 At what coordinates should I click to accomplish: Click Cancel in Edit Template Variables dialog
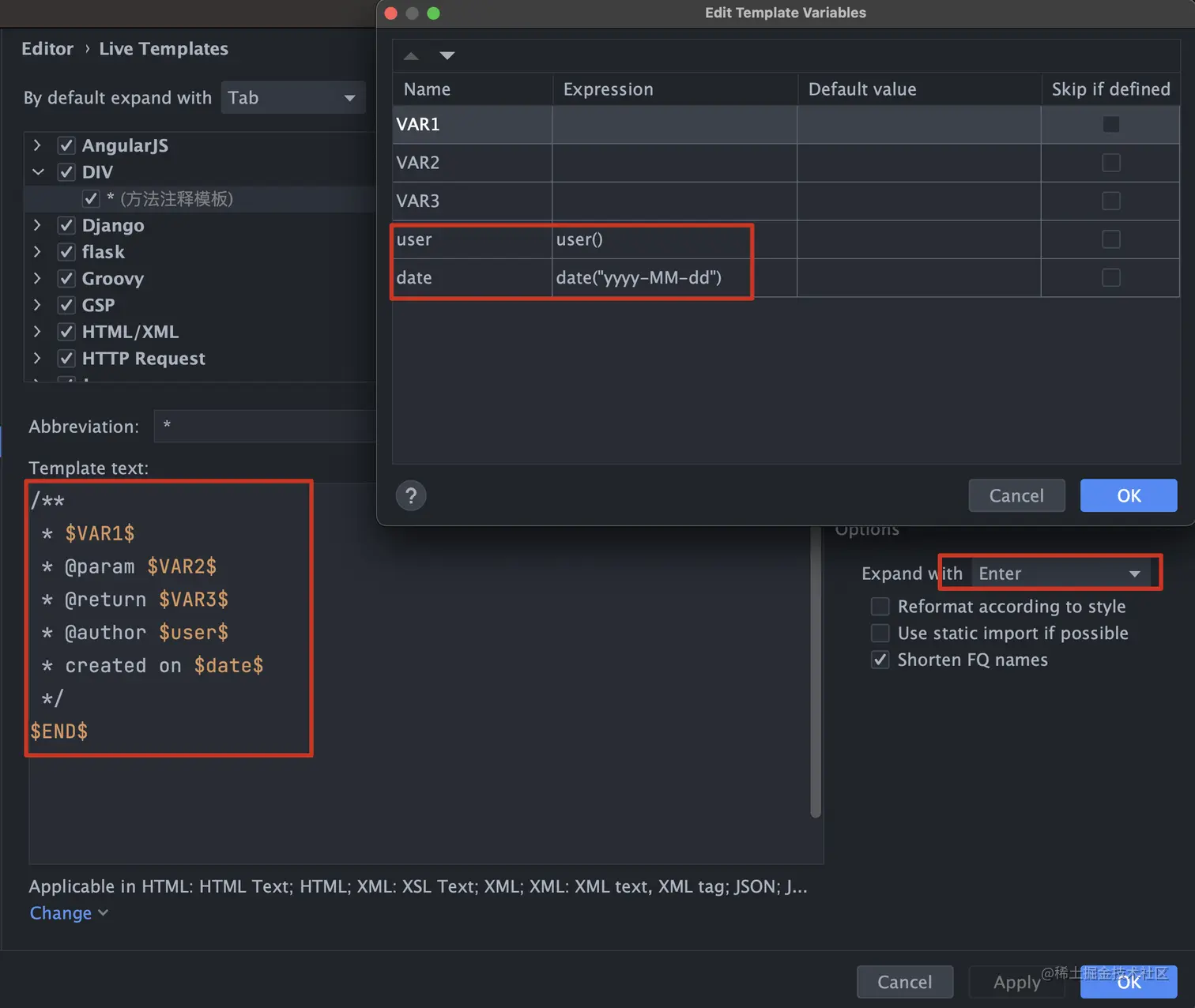coord(1016,496)
